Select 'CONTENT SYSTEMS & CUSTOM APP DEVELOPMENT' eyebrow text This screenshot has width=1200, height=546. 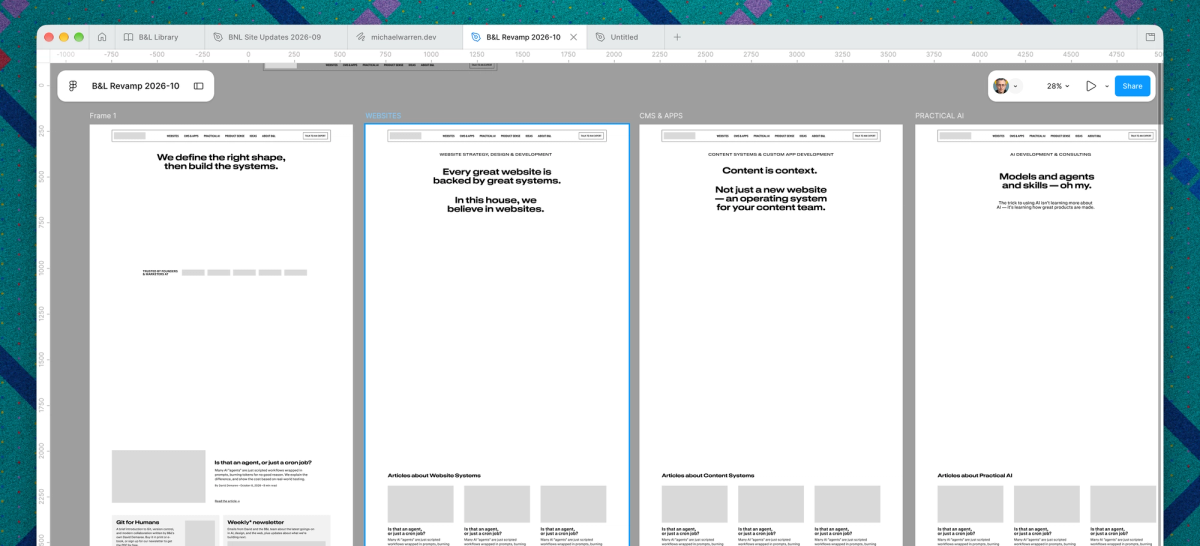[x=770, y=154]
